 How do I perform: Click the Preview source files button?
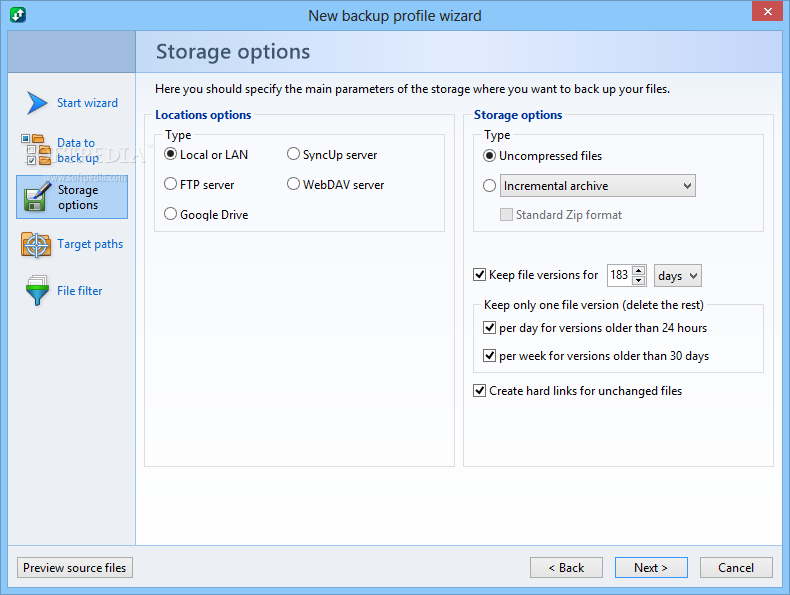point(75,568)
